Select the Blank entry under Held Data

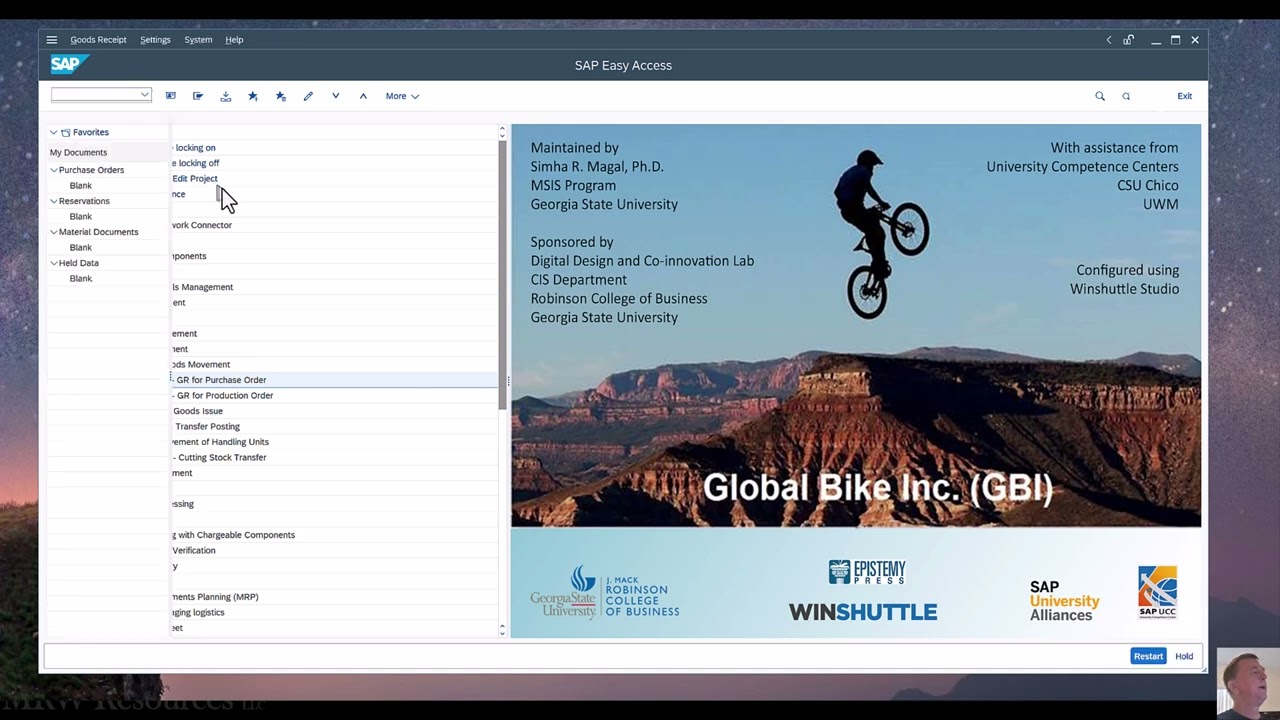80,279
